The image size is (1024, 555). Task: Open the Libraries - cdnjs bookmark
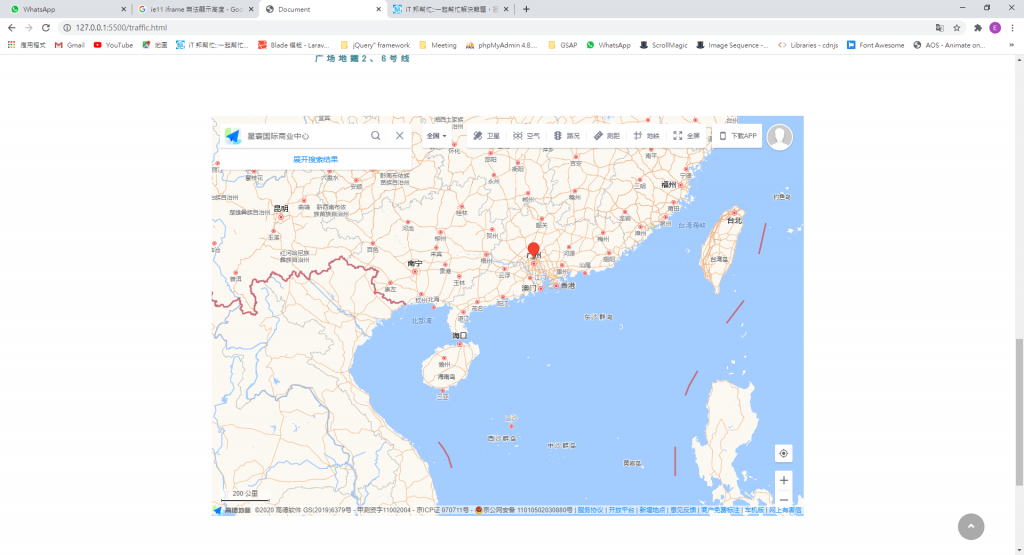tap(808, 45)
